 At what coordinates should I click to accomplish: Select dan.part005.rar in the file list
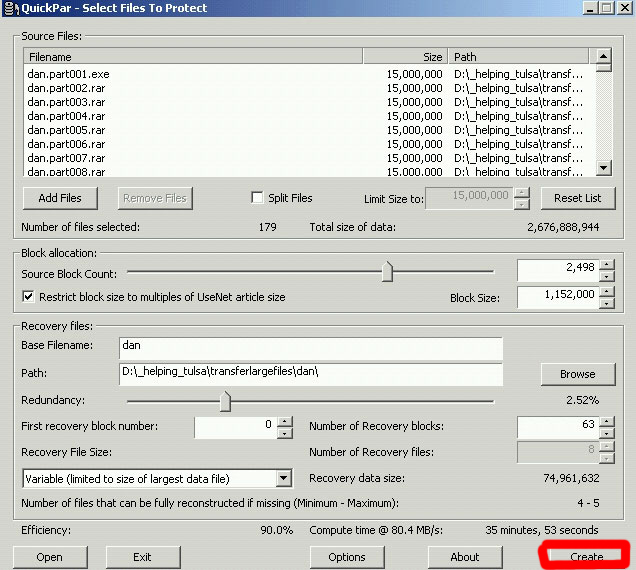click(x=67, y=130)
